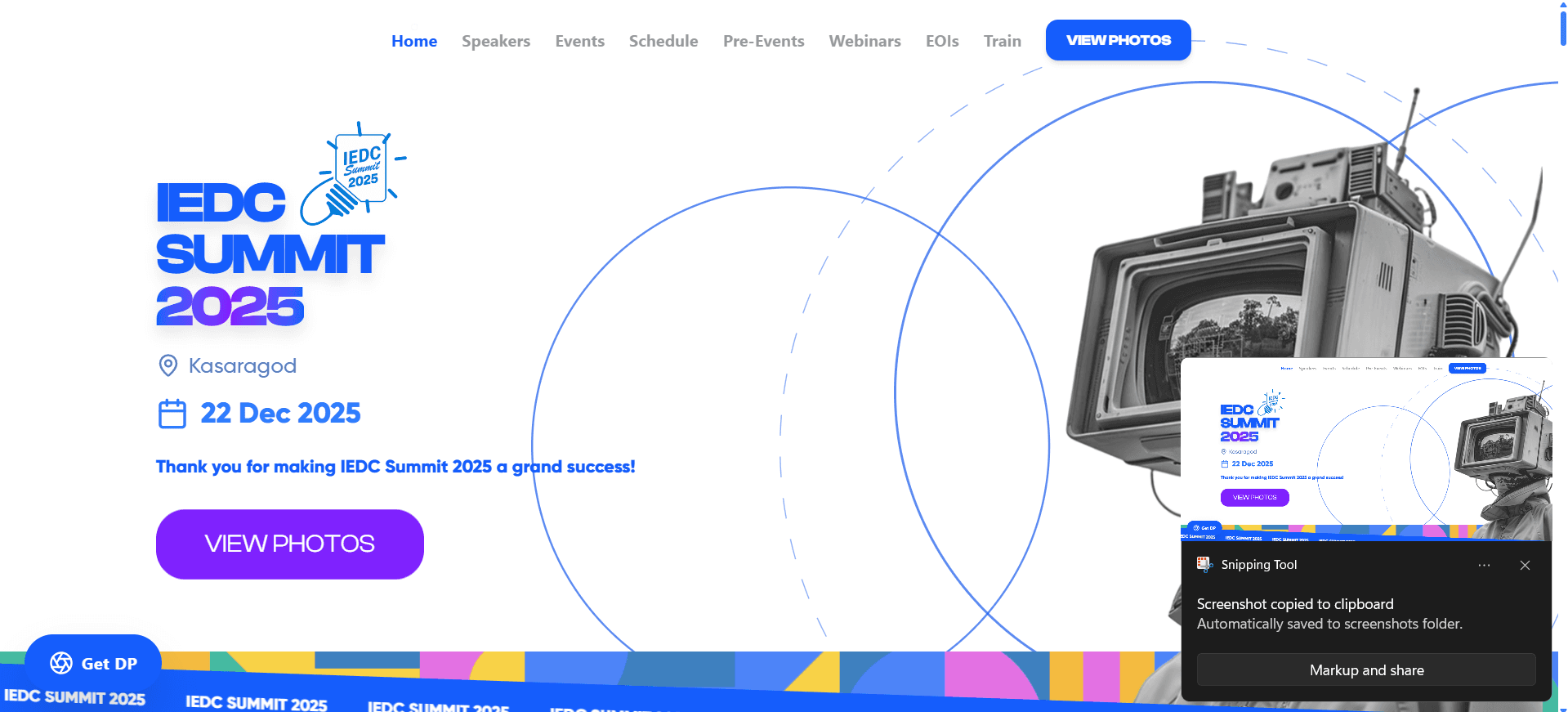Click the 22 Dec 2025 date text
The image size is (1568, 712).
pyautogui.click(x=280, y=414)
